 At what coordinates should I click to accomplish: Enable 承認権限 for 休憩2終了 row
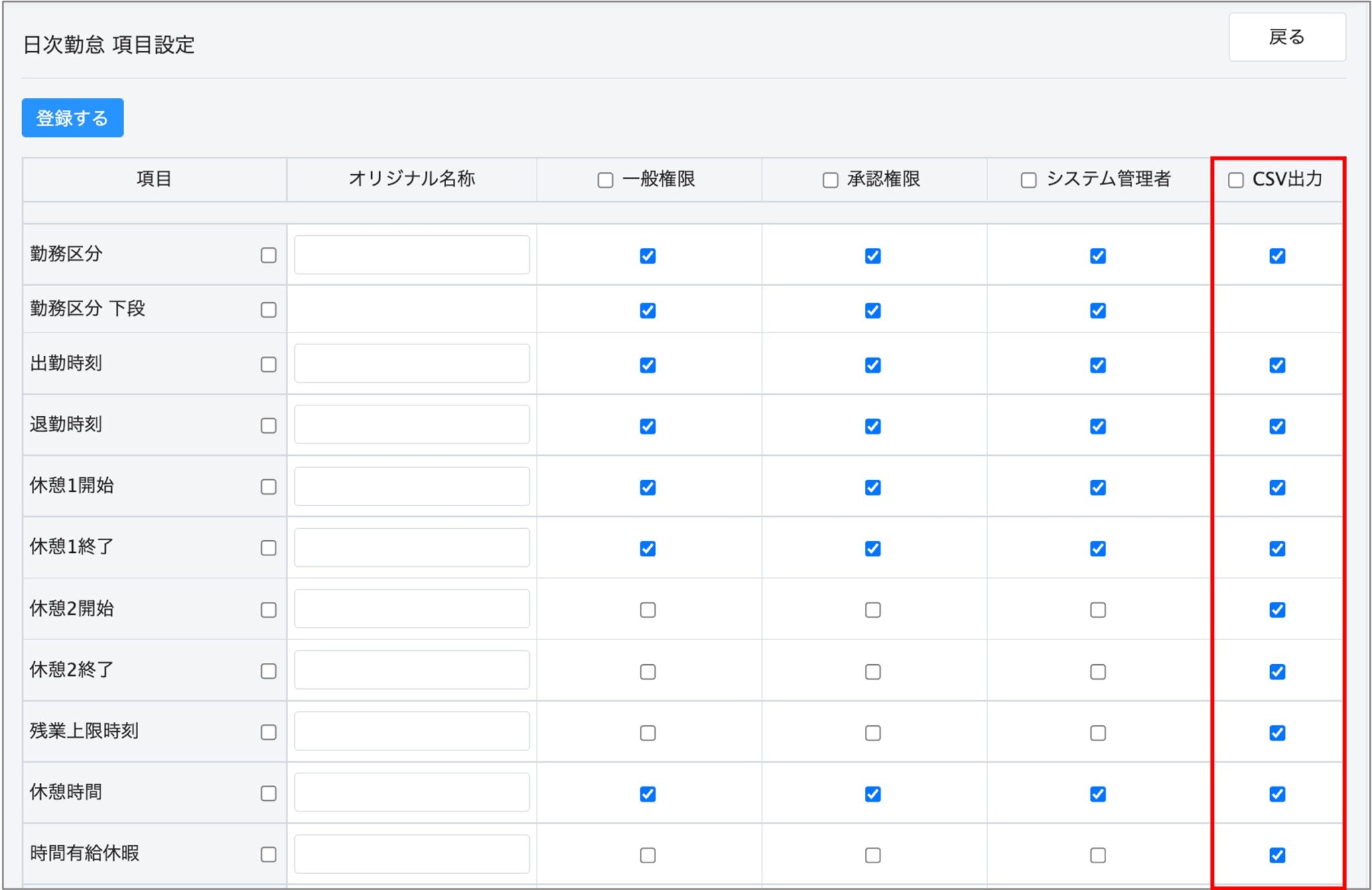click(x=872, y=672)
